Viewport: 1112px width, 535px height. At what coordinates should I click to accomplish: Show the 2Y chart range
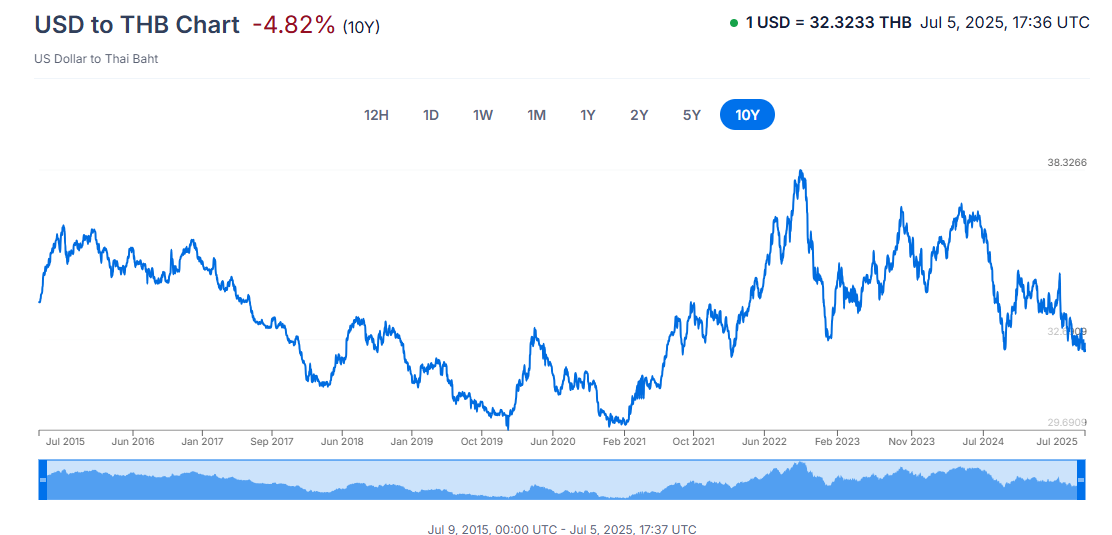click(639, 115)
